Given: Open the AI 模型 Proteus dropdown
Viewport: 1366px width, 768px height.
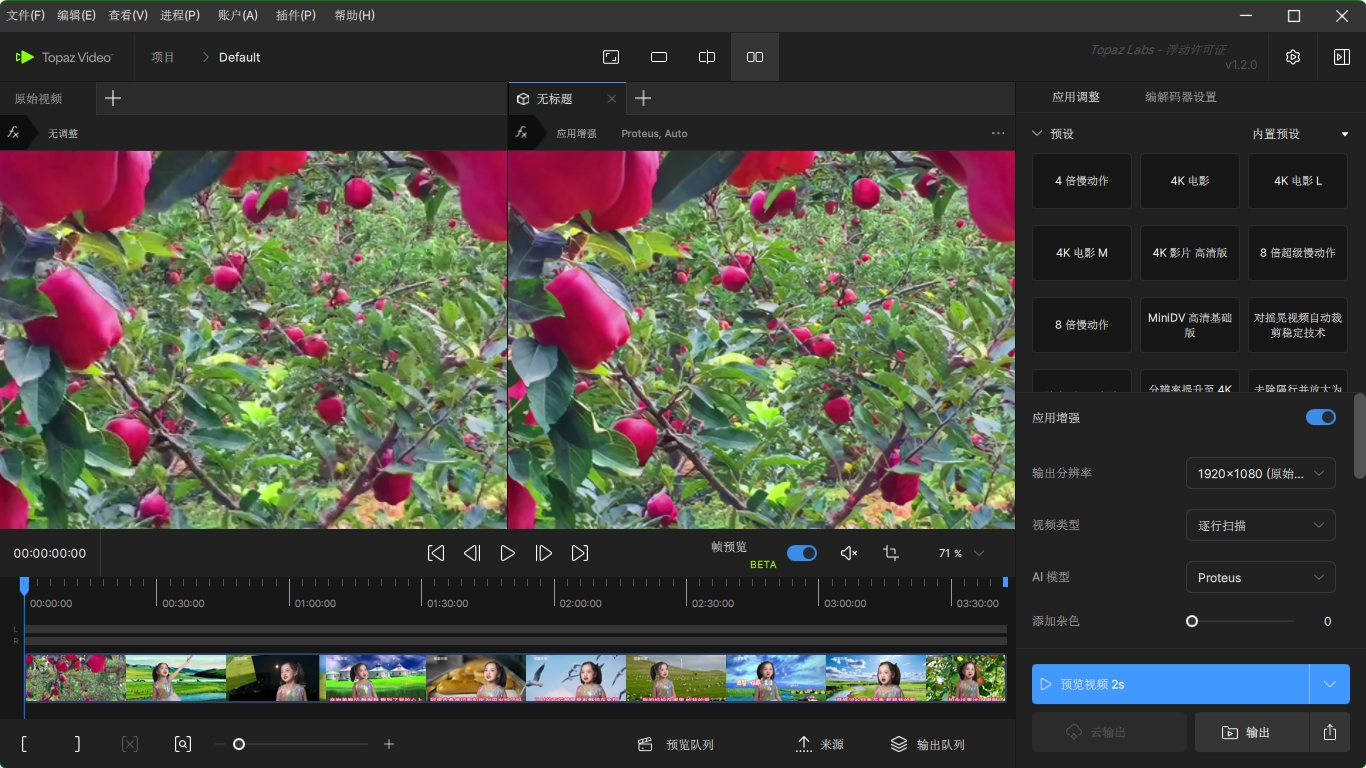Looking at the screenshot, I should pos(1260,577).
